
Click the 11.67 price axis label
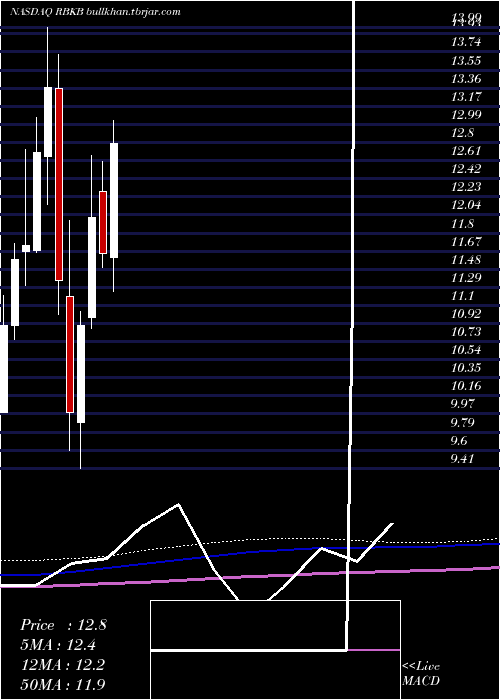click(x=466, y=242)
